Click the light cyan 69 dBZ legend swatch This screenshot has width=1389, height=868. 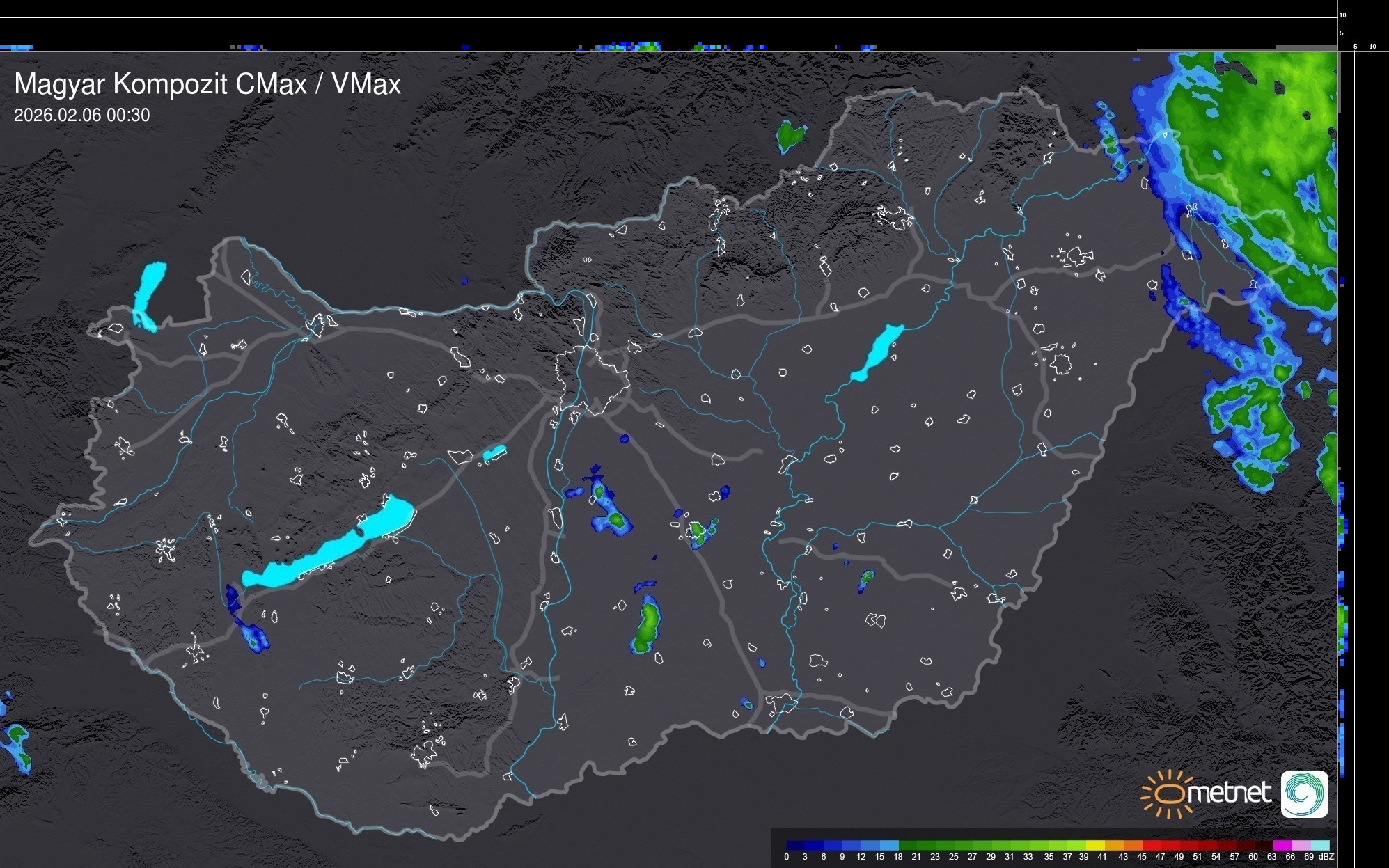(x=1319, y=845)
